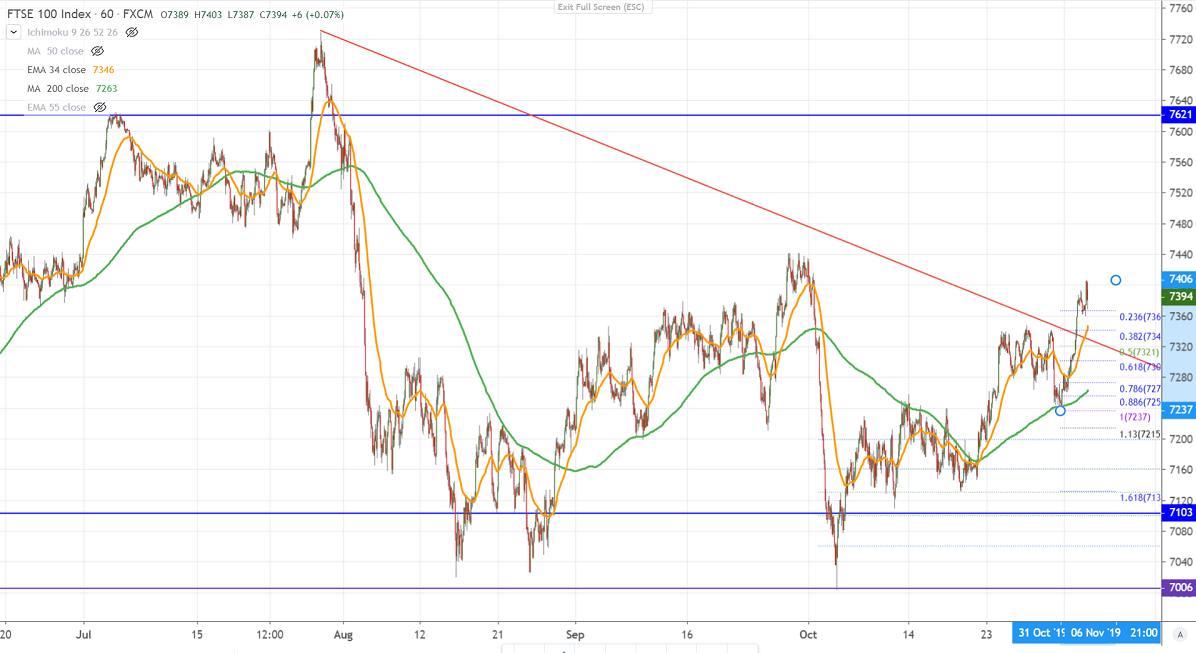Click the O7389 open price value
The image size is (1196, 653).
tap(175, 14)
